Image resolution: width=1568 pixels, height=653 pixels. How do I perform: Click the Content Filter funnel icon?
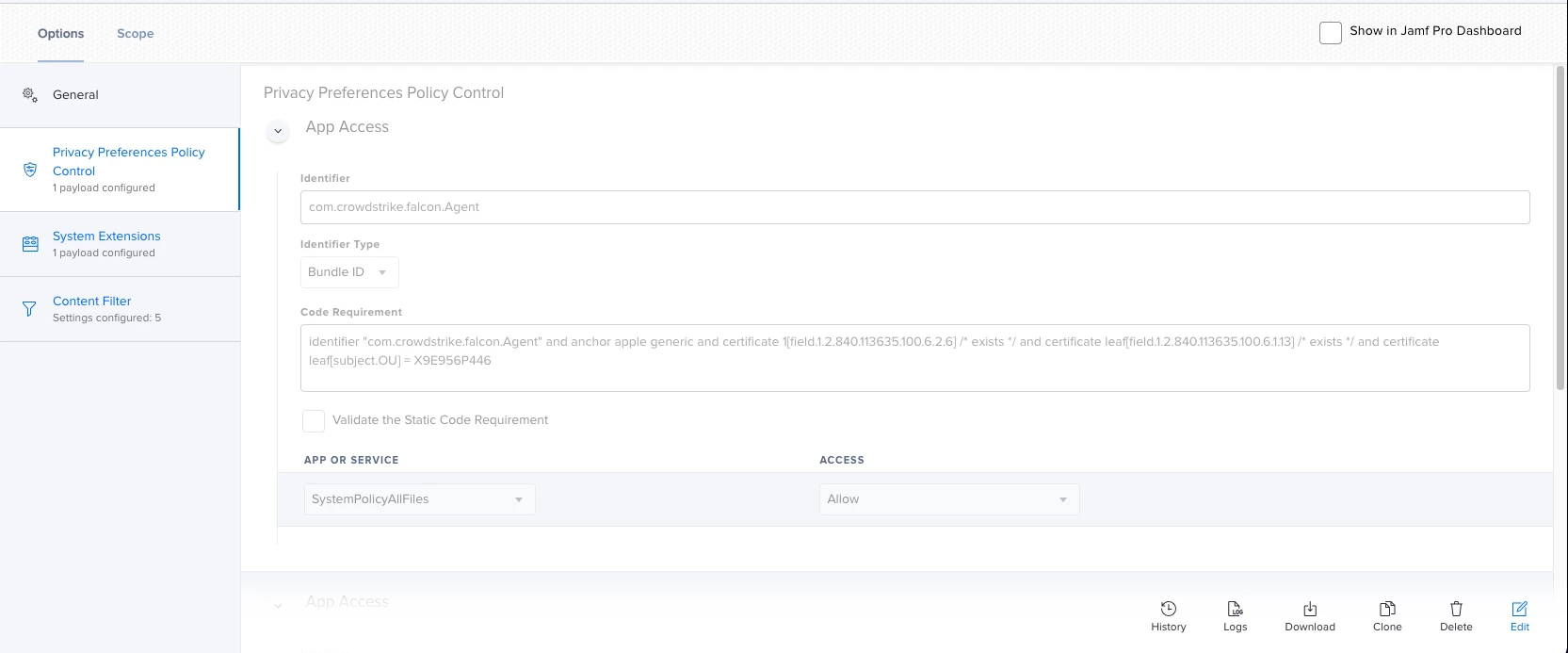point(29,309)
